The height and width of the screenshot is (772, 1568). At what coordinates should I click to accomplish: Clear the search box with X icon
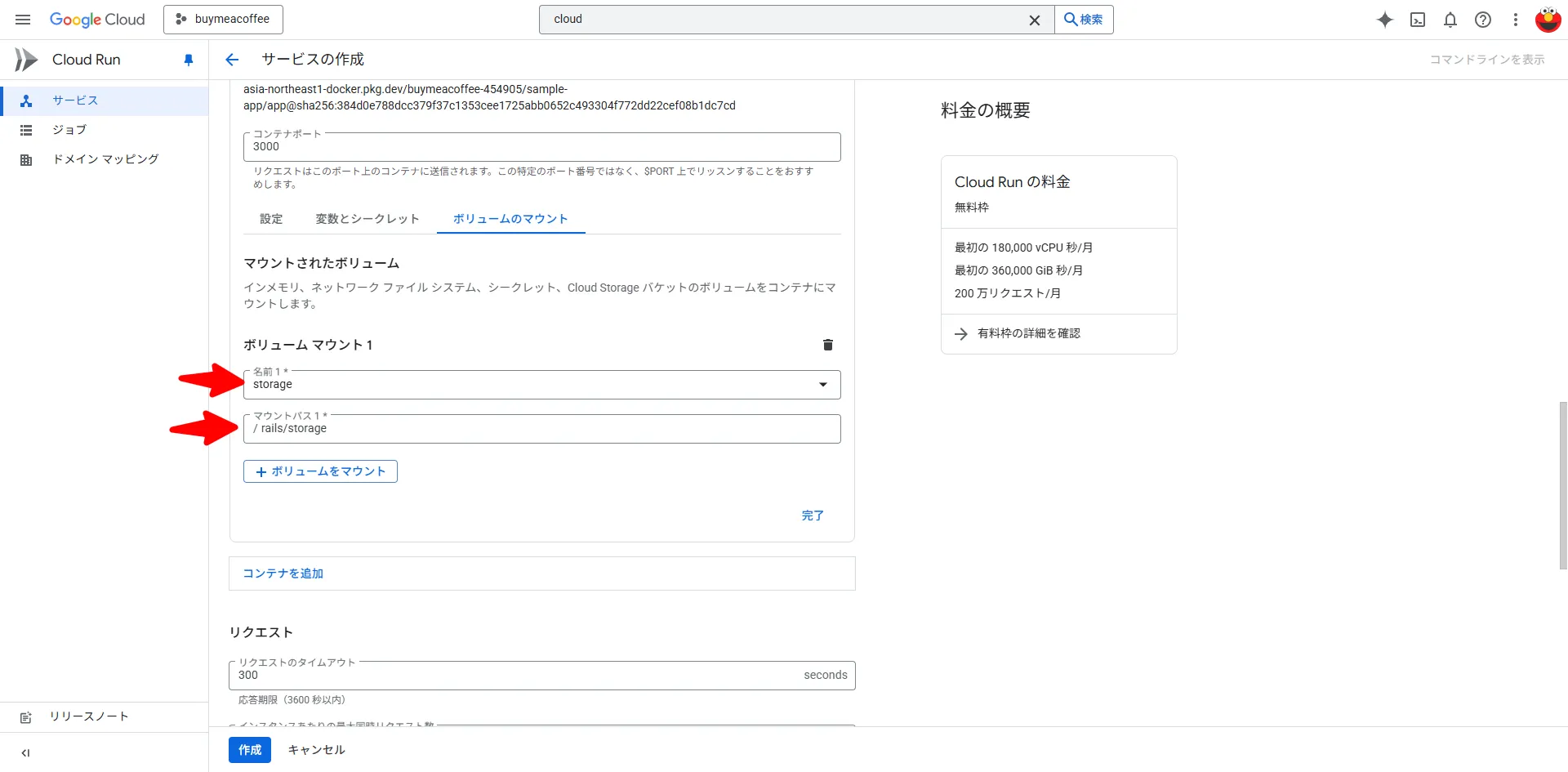pos(1034,20)
